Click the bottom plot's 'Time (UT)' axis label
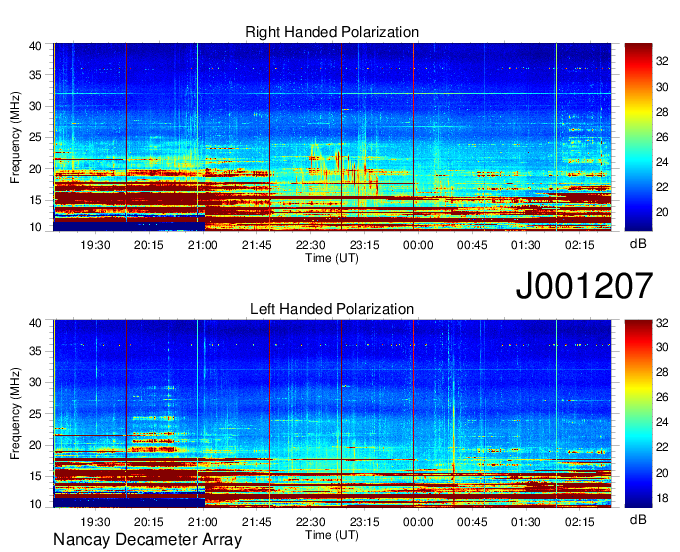Screen dimensions: 680x552 332,535
